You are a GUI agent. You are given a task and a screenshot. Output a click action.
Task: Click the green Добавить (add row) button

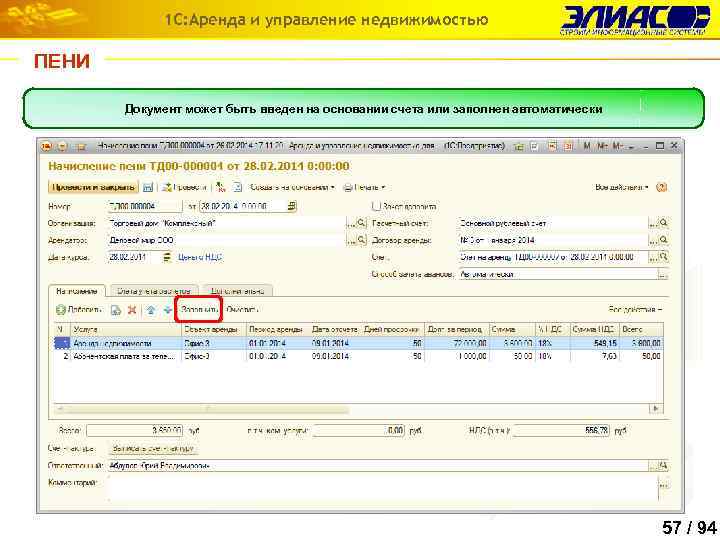[79, 310]
